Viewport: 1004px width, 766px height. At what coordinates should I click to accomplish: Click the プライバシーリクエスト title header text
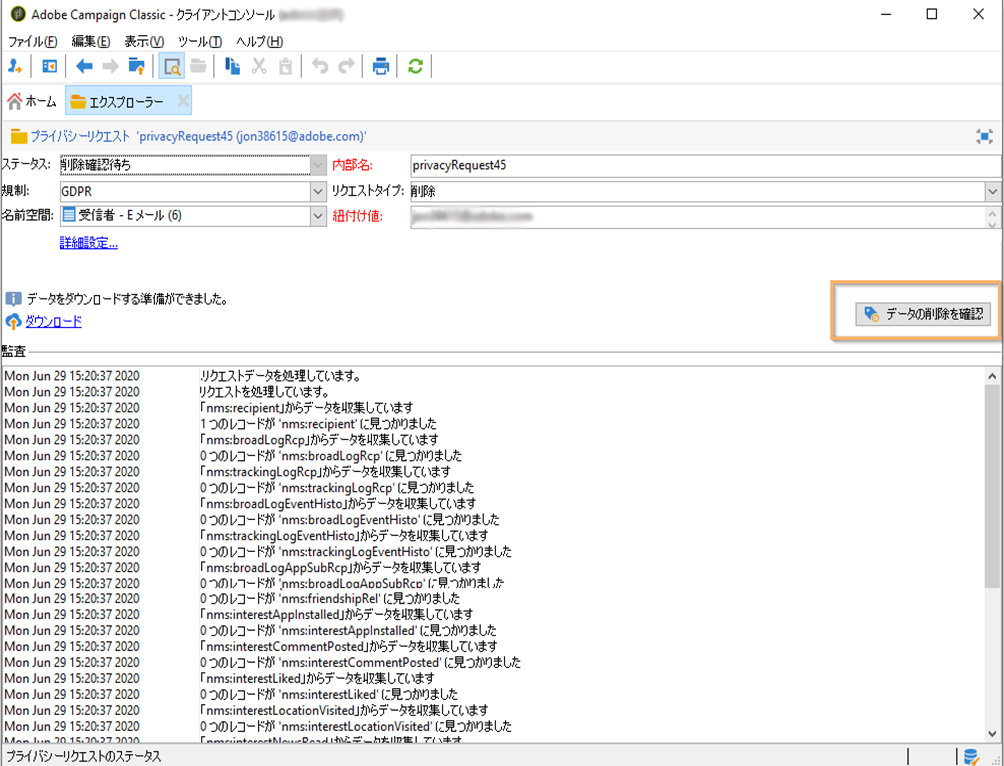(x=198, y=136)
